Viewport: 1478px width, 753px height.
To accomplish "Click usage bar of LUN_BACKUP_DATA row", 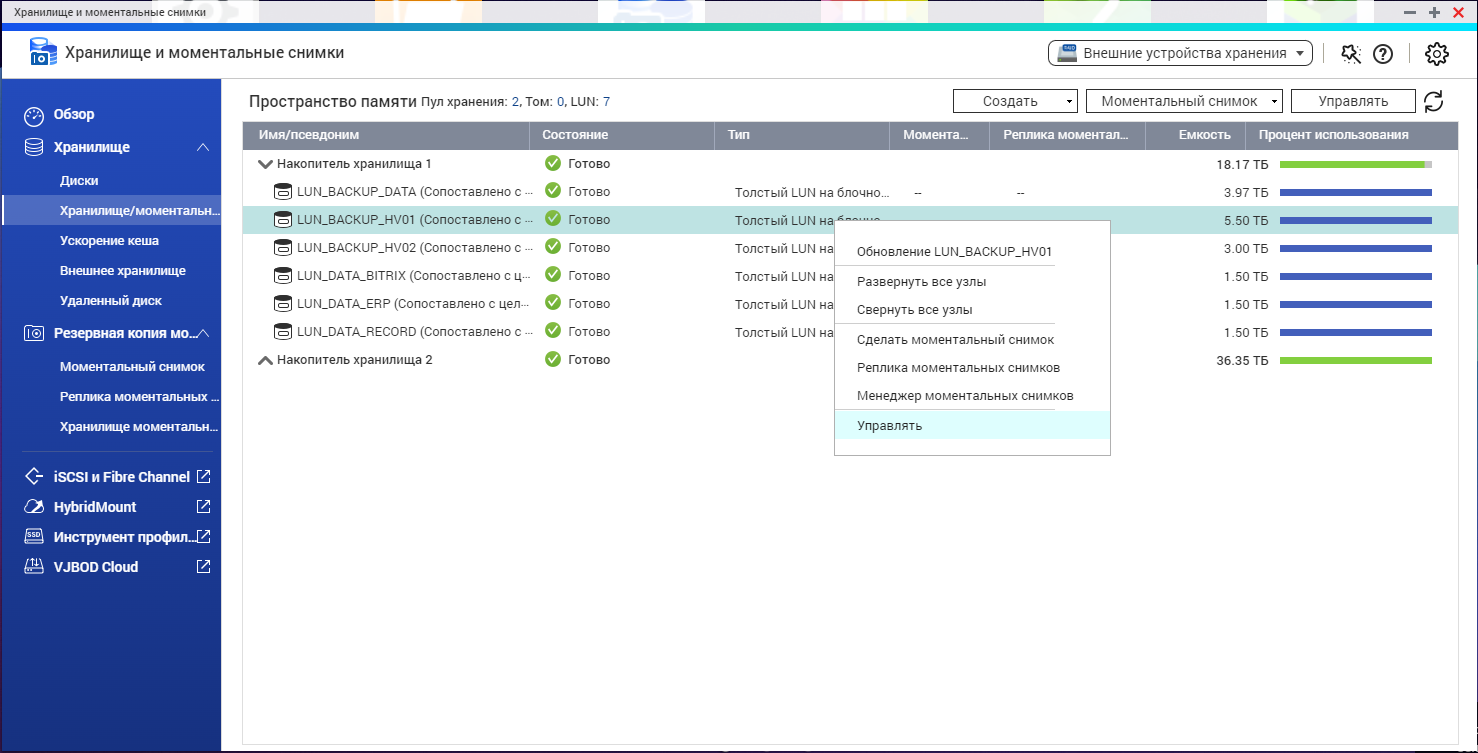I will coord(1356,192).
